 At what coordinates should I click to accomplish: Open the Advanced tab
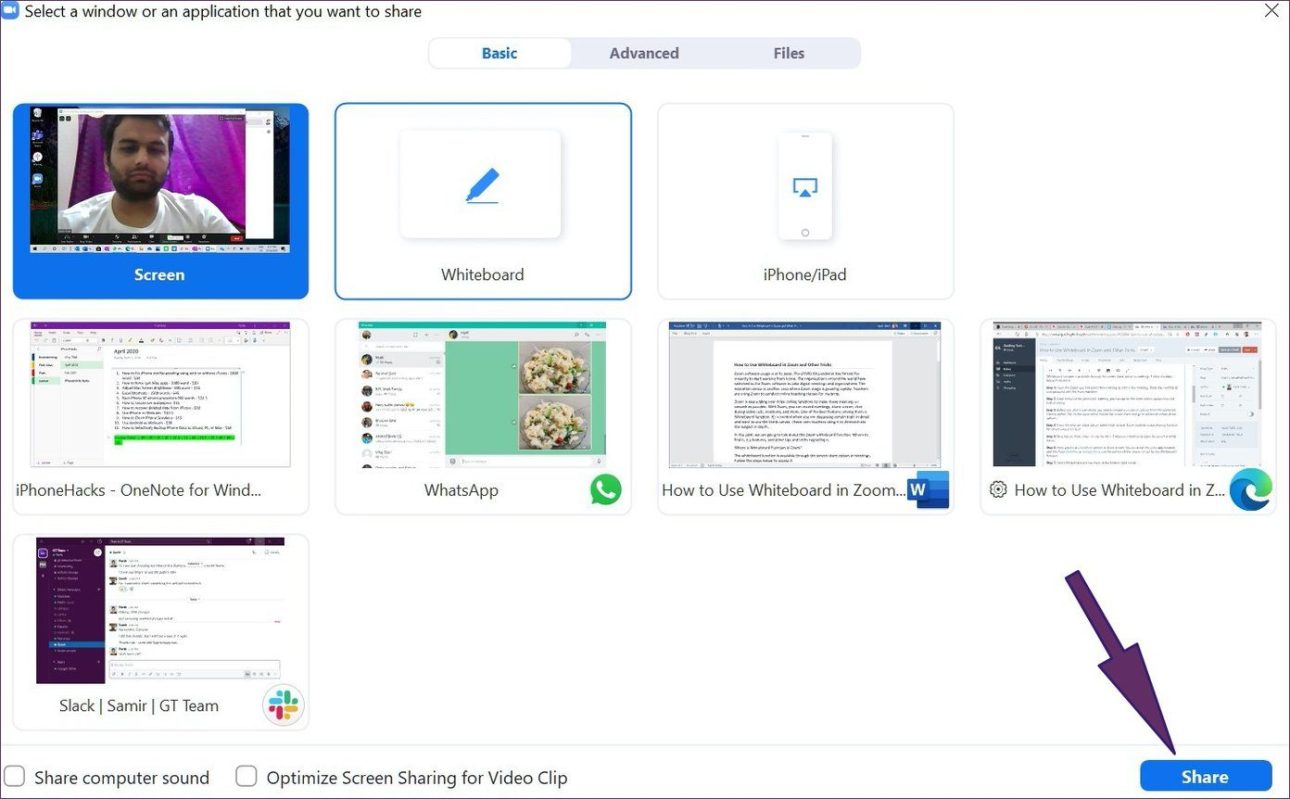coord(644,53)
